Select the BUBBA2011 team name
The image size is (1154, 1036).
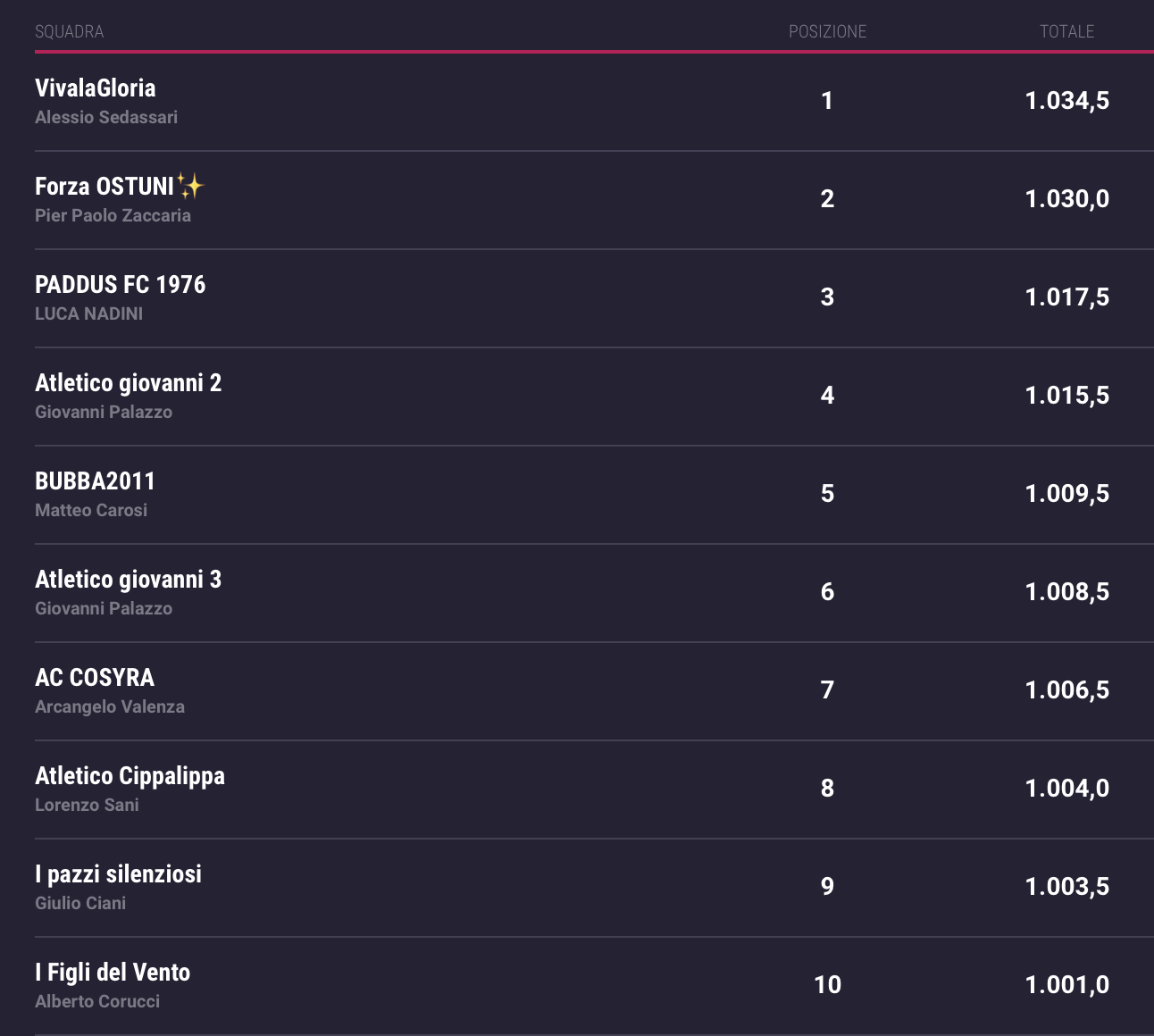tap(95, 481)
